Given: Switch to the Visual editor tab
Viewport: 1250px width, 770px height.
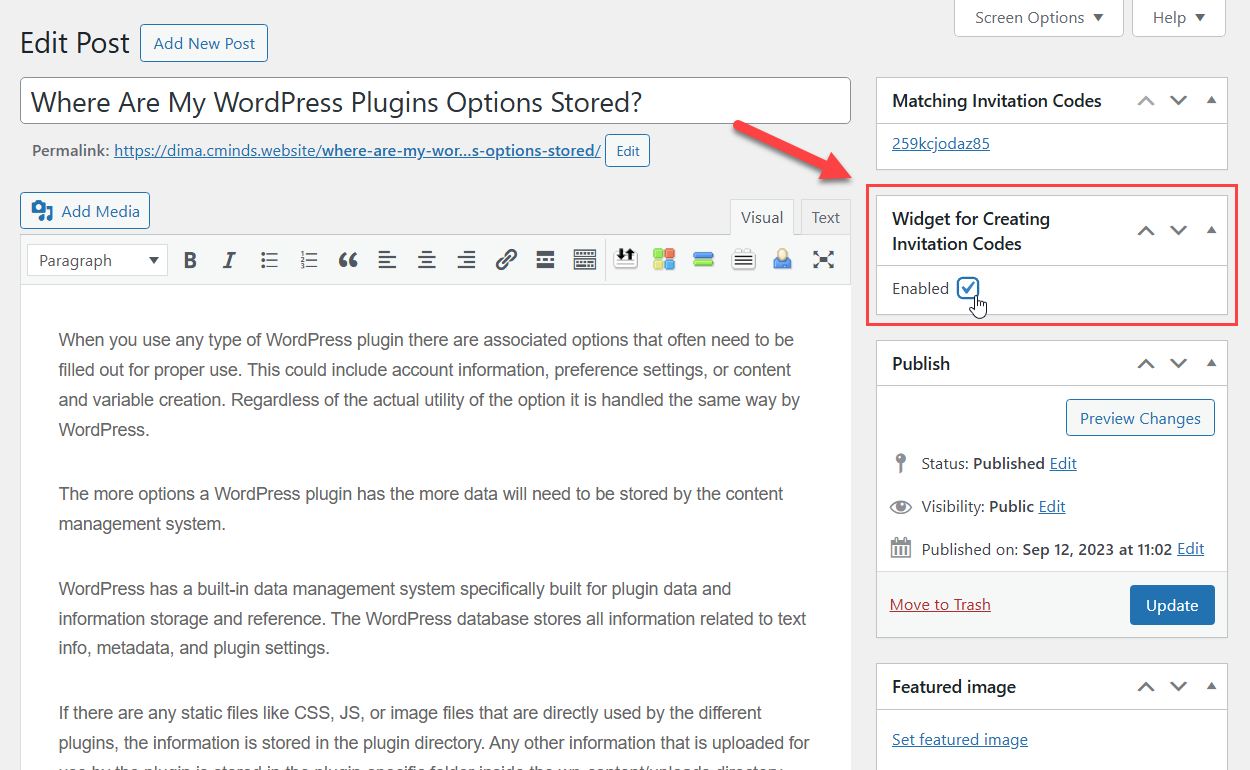Looking at the screenshot, I should [x=762, y=217].
